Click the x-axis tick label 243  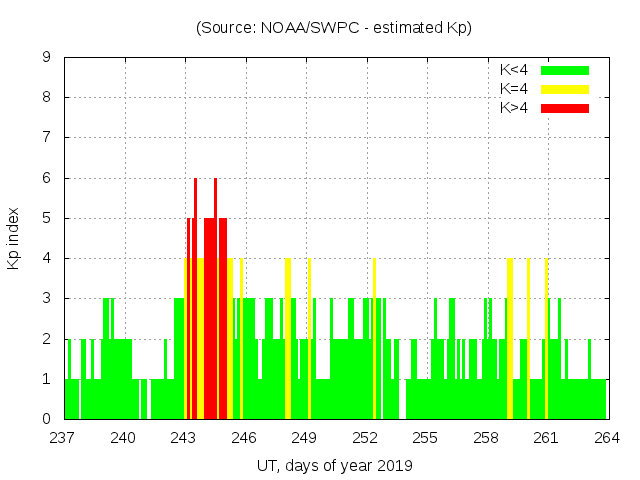184,438
